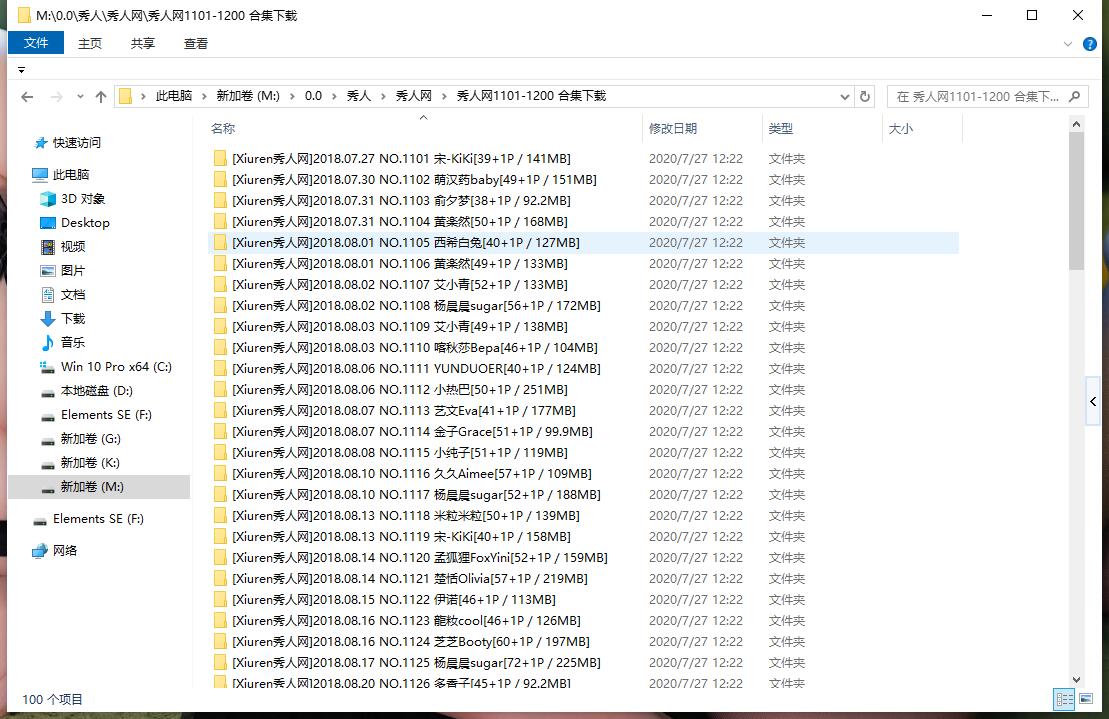Click the Back navigation arrow
This screenshot has width=1109, height=719.
click(x=27, y=97)
